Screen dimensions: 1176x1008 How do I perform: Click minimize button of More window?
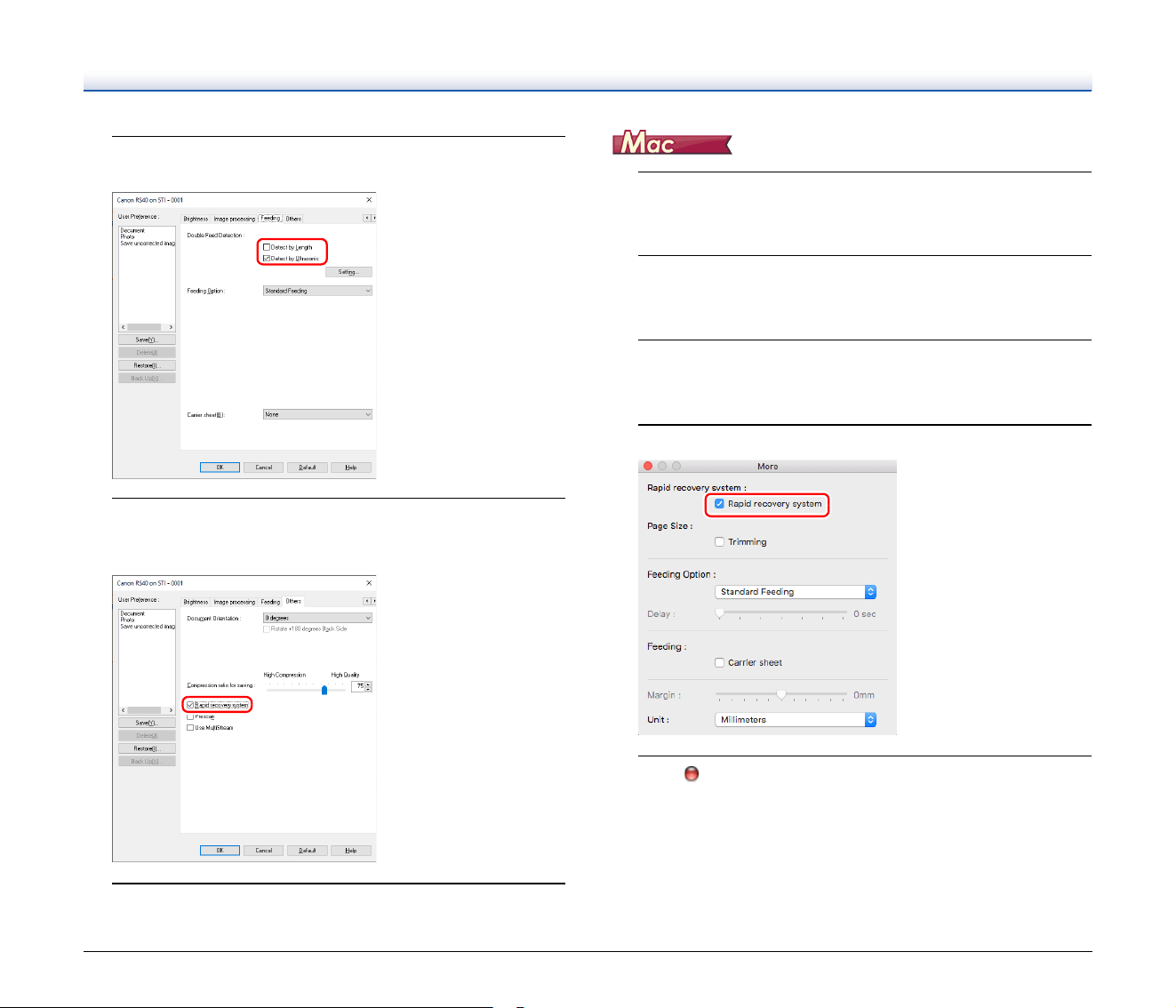[x=662, y=467]
